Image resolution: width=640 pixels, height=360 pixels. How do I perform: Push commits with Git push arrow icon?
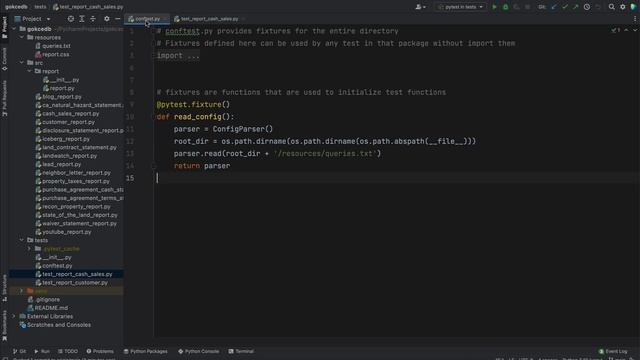click(x=576, y=7)
